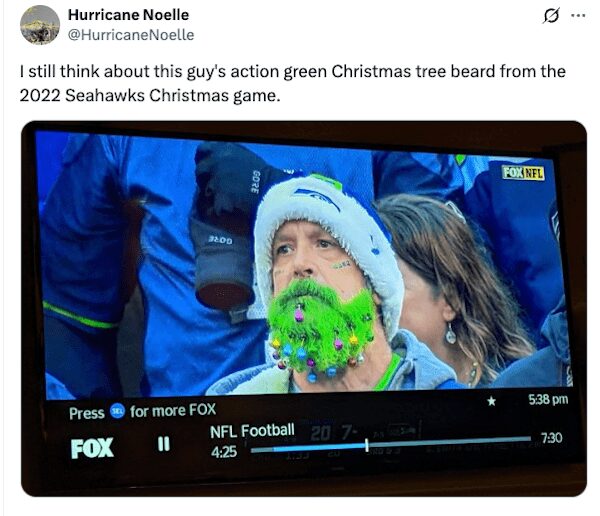Click the 4:25 start time label
The width and height of the screenshot is (600, 516).
coord(224,452)
